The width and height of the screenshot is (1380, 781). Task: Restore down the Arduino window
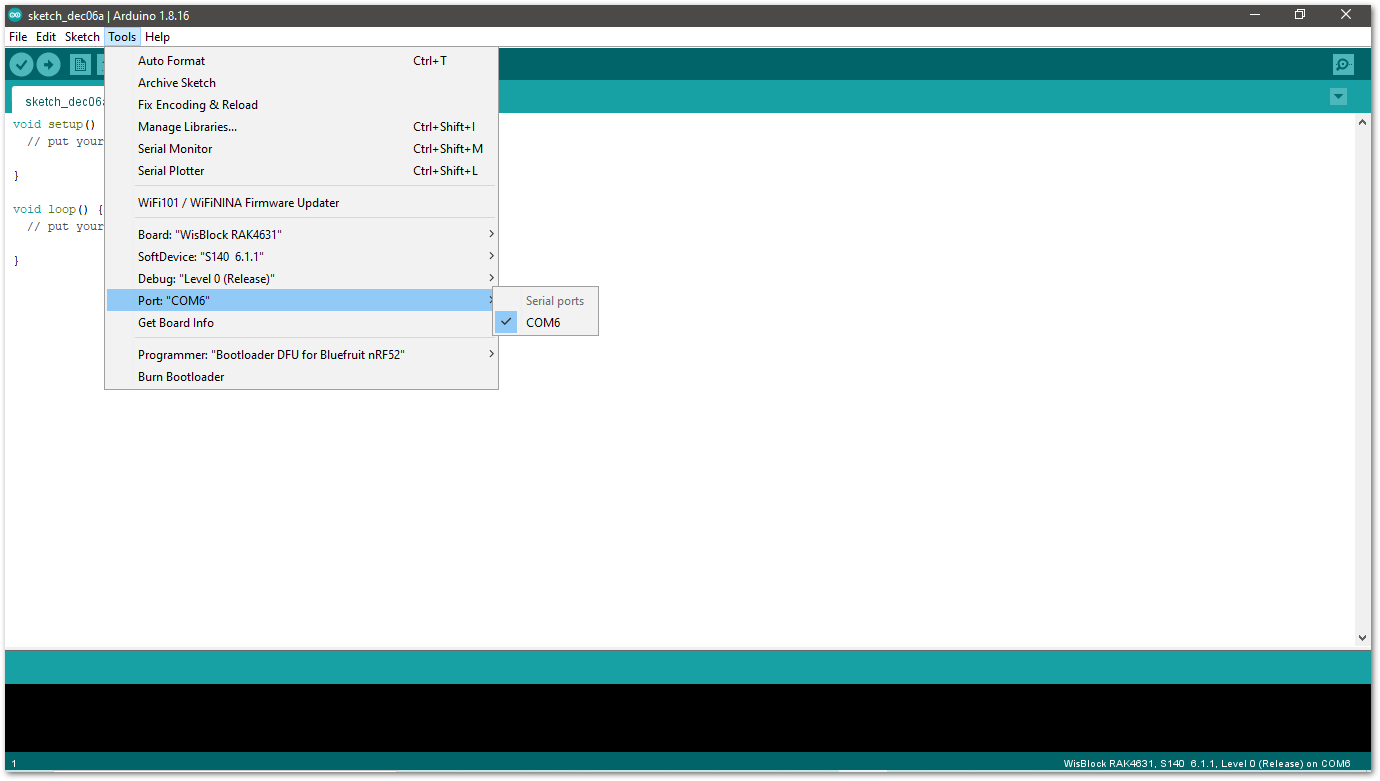[1300, 15]
